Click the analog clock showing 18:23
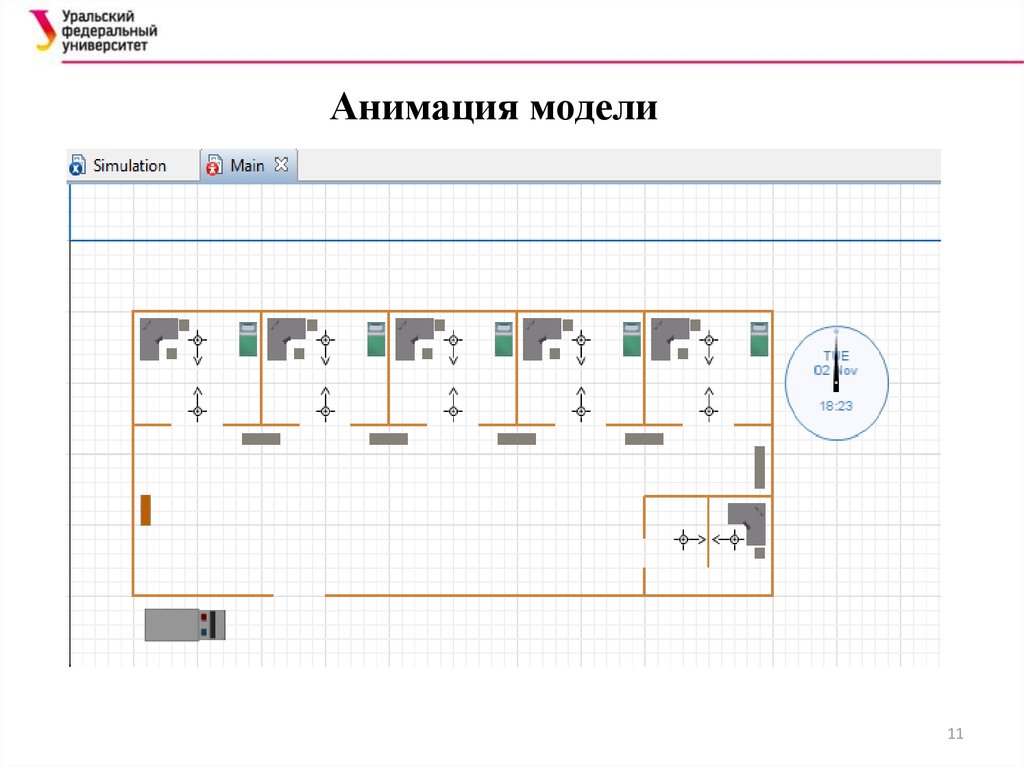The height and width of the screenshot is (767, 1024). click(835, 384)
